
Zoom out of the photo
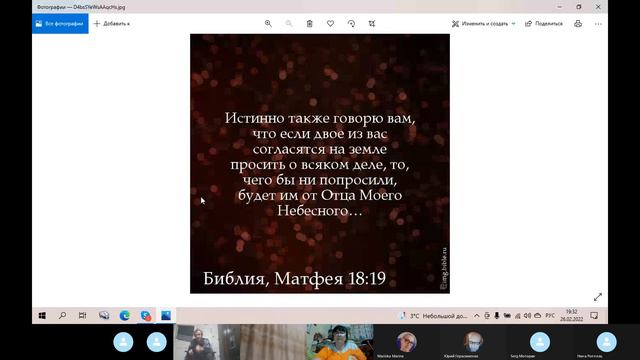289,24
